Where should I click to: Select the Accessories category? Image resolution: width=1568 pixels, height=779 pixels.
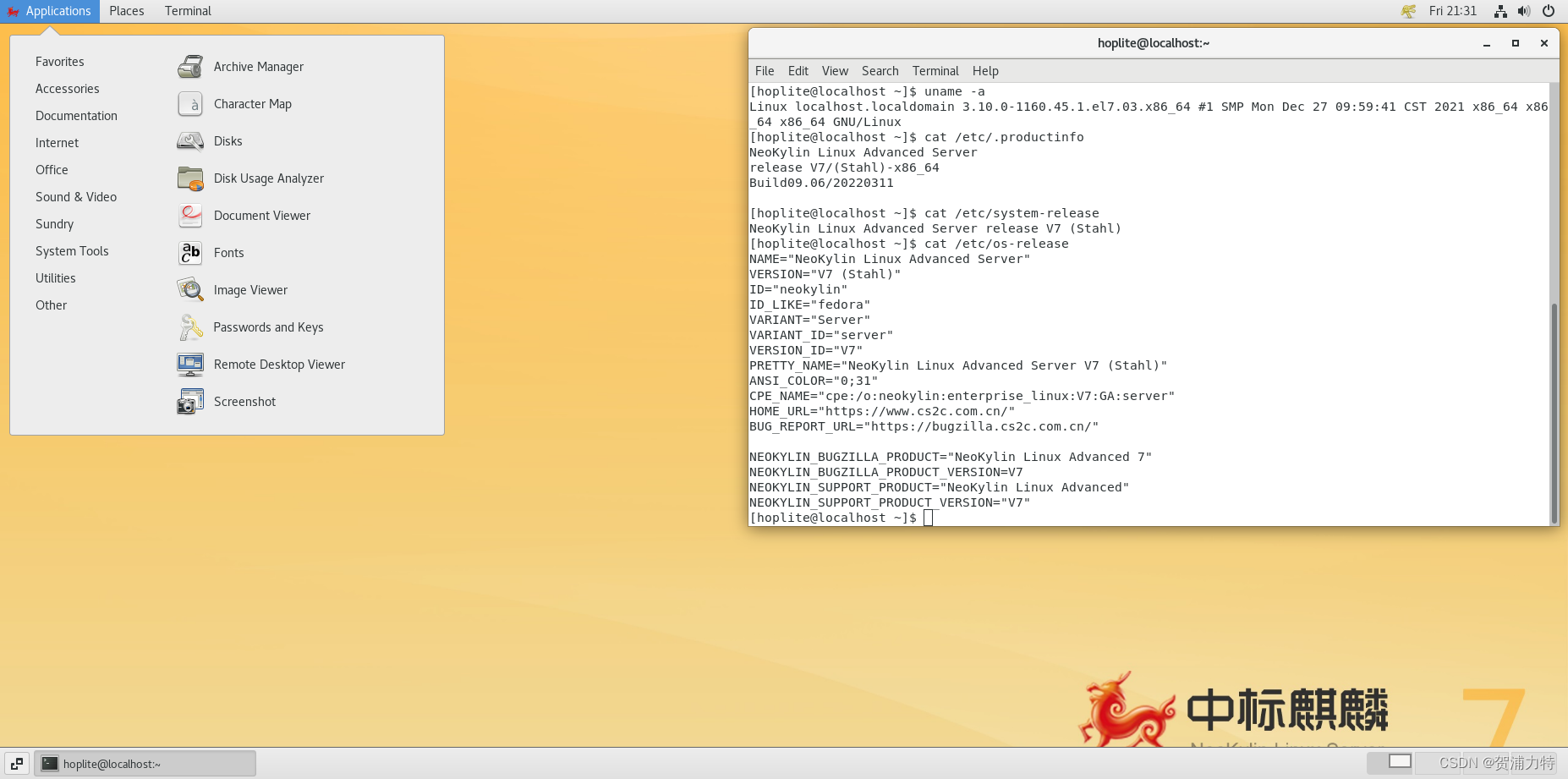(68, 89)
